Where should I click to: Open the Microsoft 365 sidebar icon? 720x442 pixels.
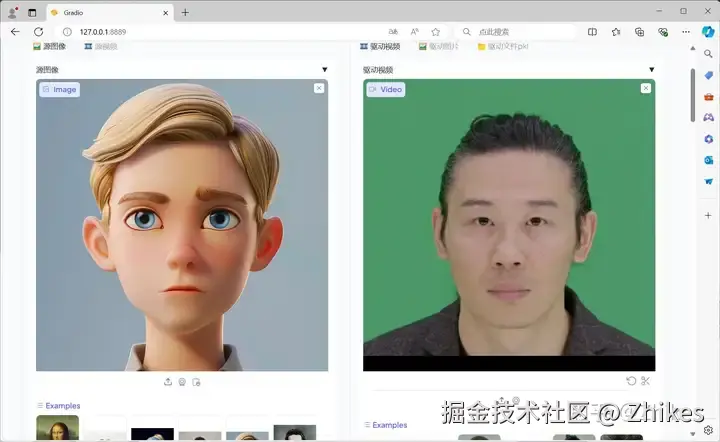coord(709,139)
